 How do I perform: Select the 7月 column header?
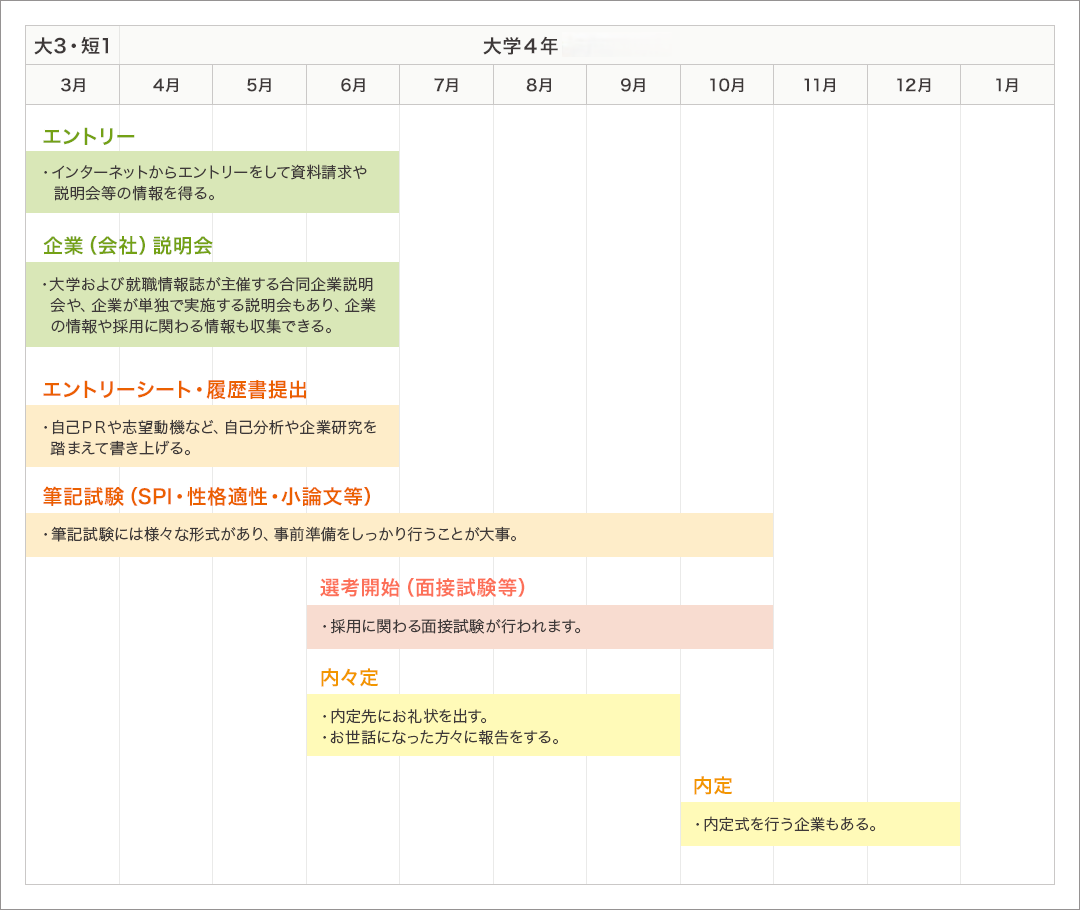click(x=446, y=84)
